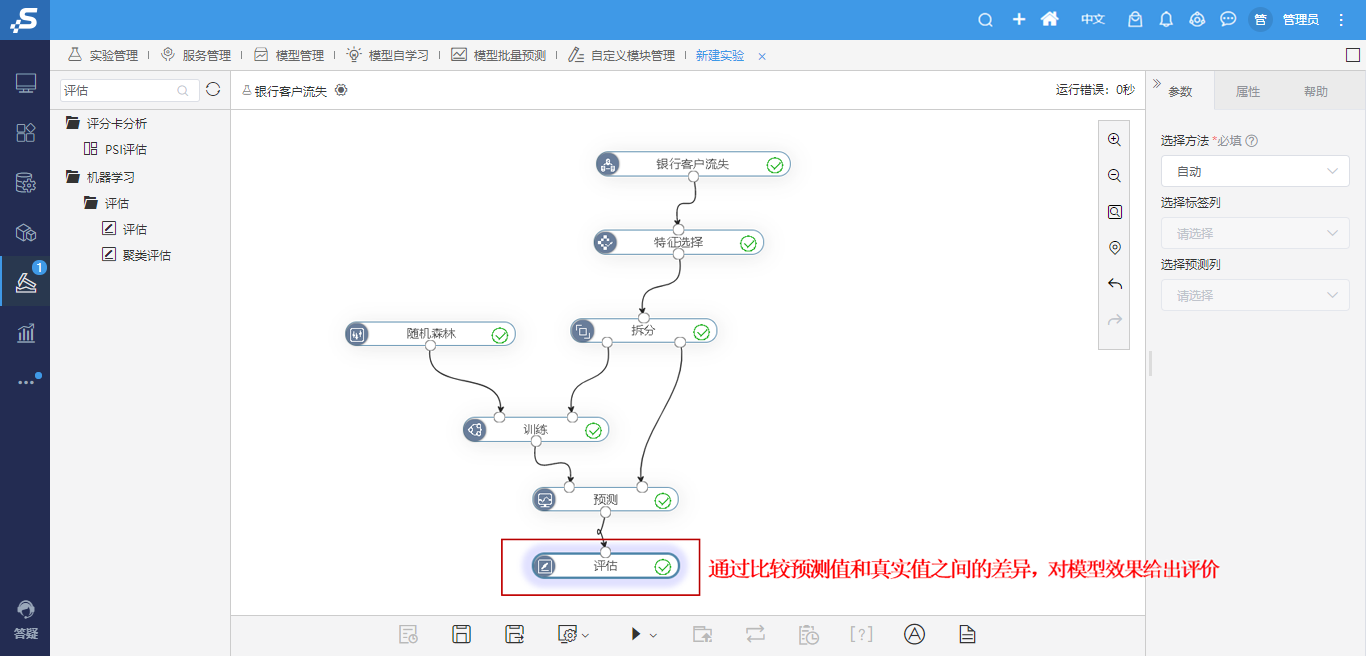This screenshot has height=656, width=1366.
Task: Run the experiment with the play button
Action: click(x=635, y=634)
